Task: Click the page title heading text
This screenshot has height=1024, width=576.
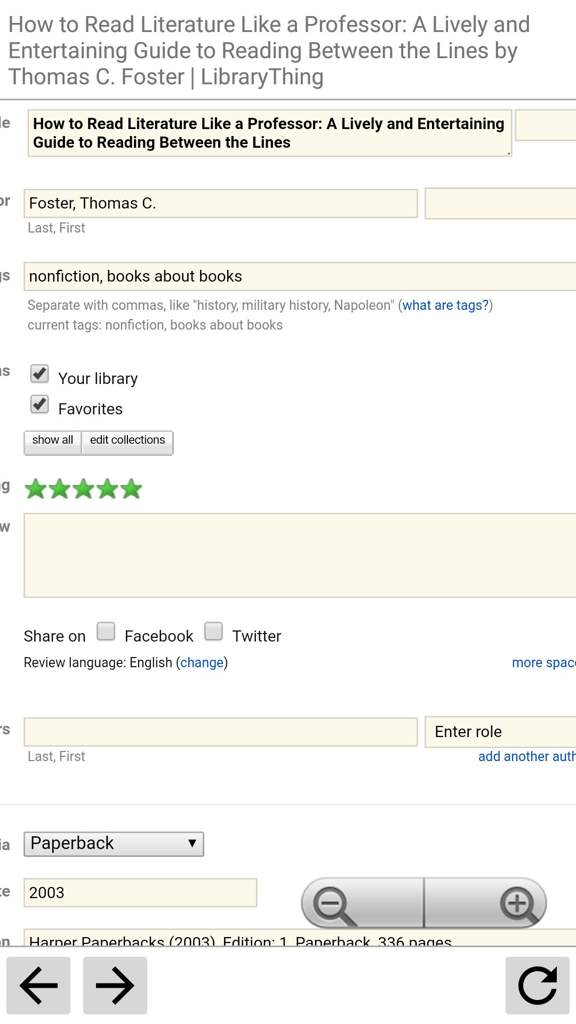Action: coord(269,50)
